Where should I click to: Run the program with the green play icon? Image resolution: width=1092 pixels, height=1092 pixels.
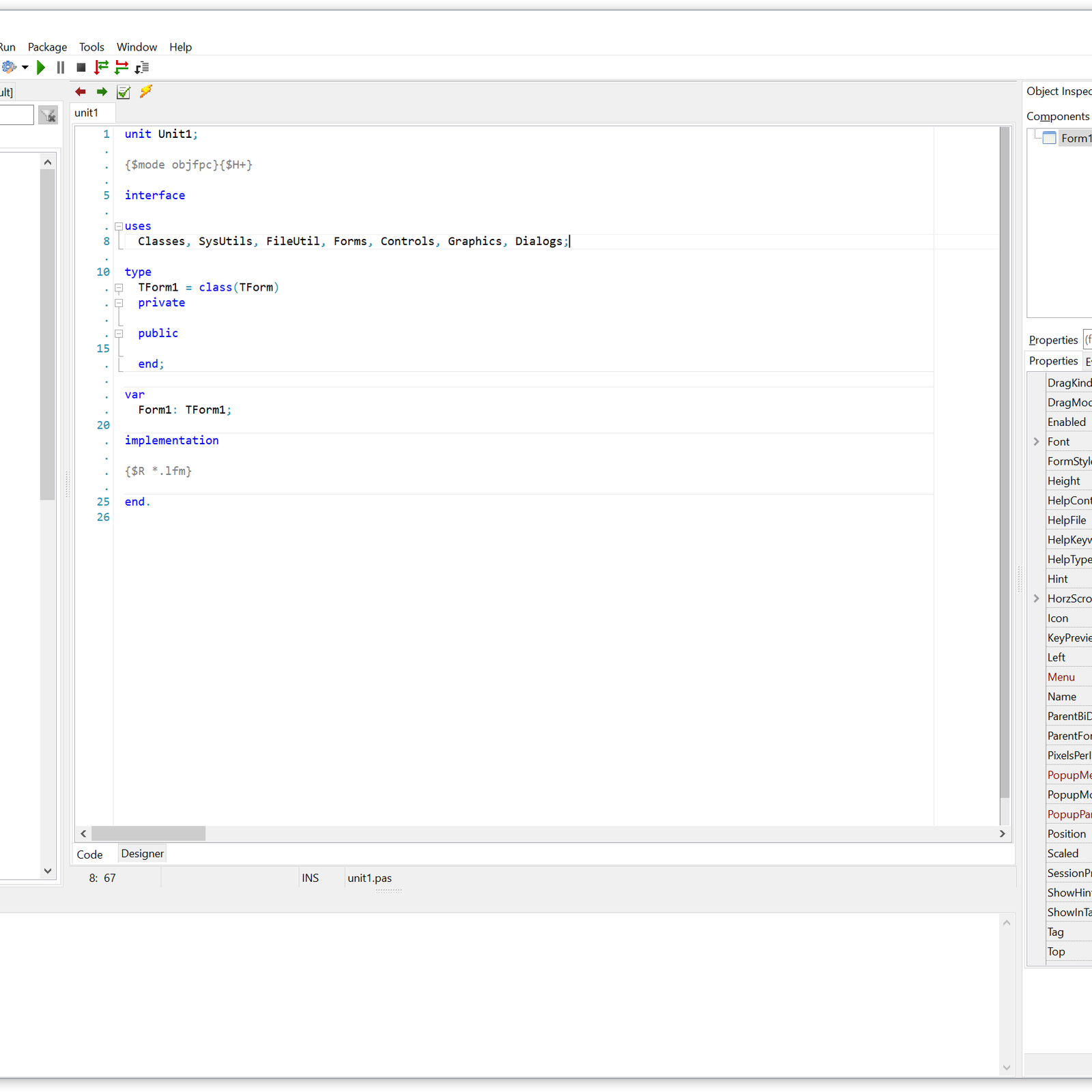coord(41,68)
